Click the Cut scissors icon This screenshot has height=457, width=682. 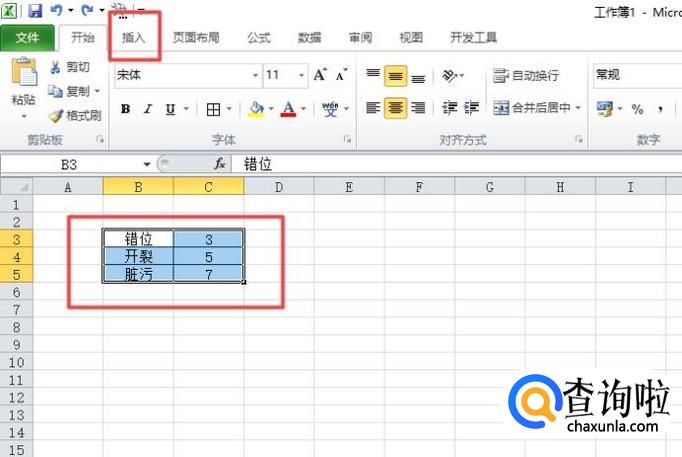tap(56, 68)
